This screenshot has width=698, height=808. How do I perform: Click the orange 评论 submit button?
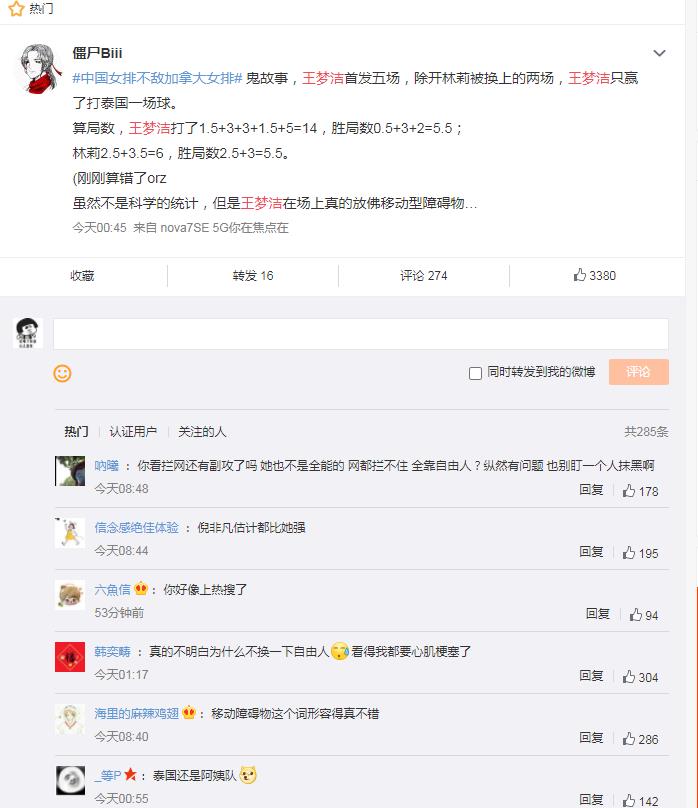coord(638,372)
